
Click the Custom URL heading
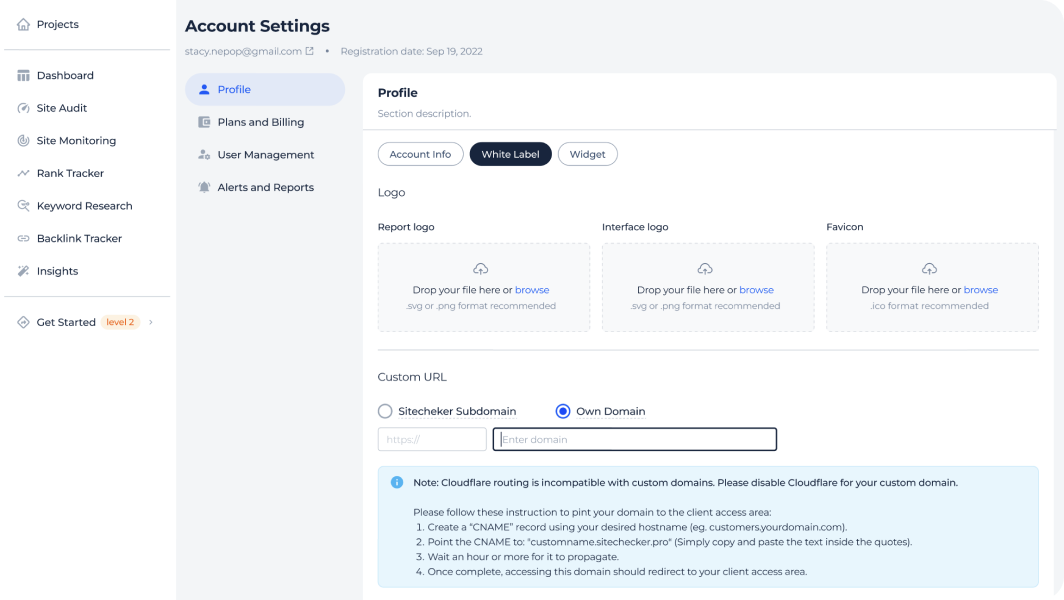coord(412,377)
